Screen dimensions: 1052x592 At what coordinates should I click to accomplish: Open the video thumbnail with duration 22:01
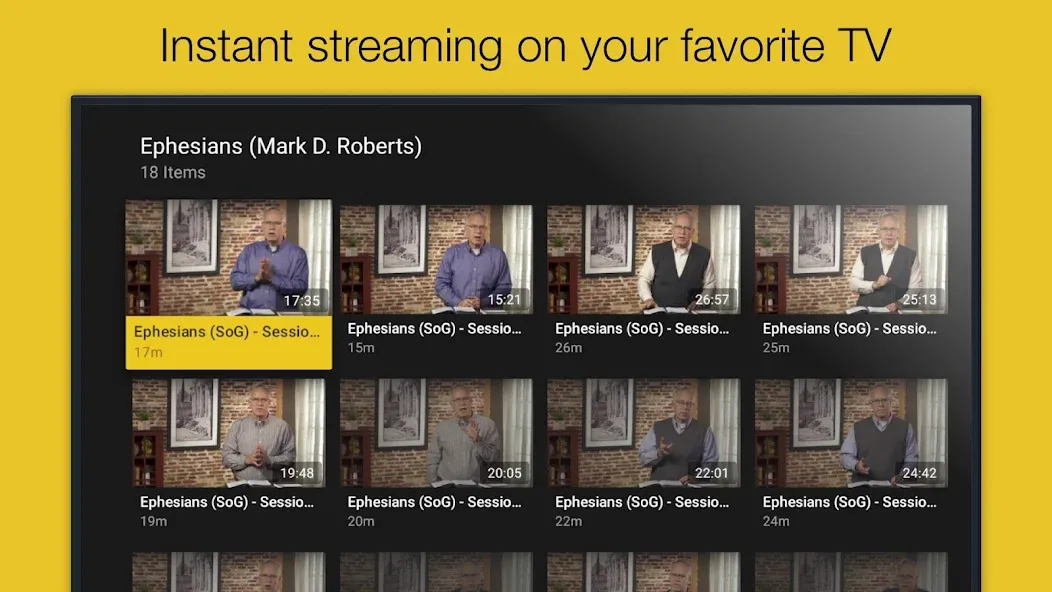point(643,433)
